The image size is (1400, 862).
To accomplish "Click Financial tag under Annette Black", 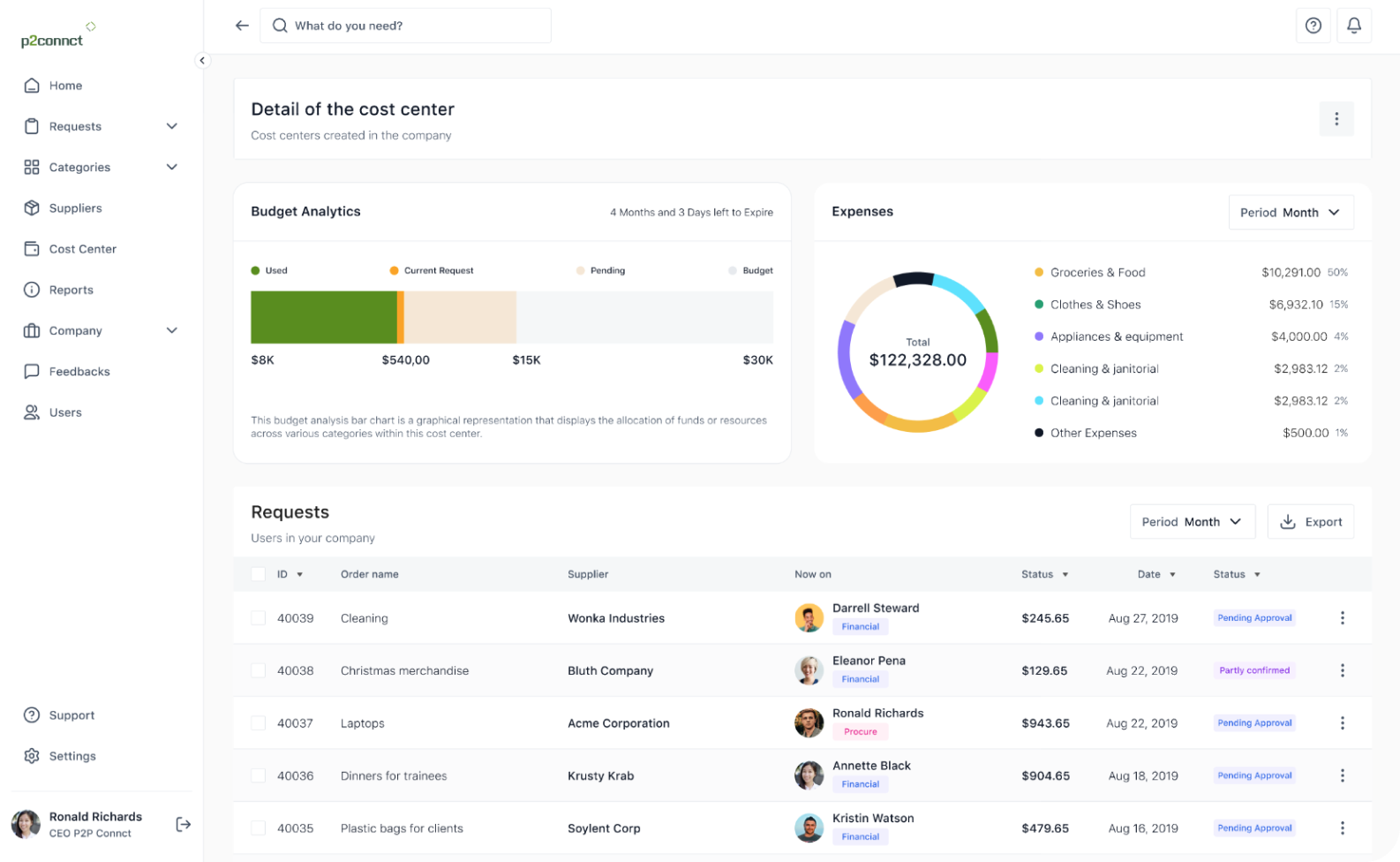I will [861, 784].
